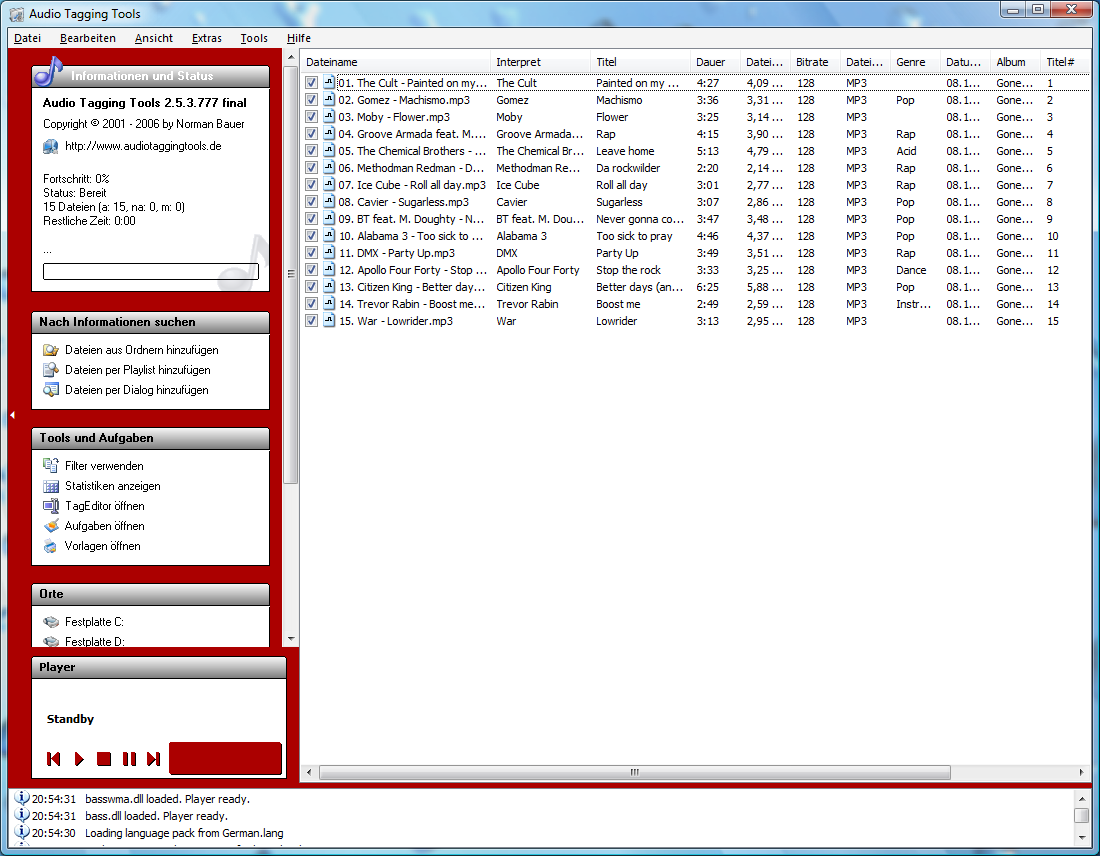Click Dateien per Playlist hinzufügen
Image resolution: width=1100 pixels, height=856 pixels.
(138, 370)
